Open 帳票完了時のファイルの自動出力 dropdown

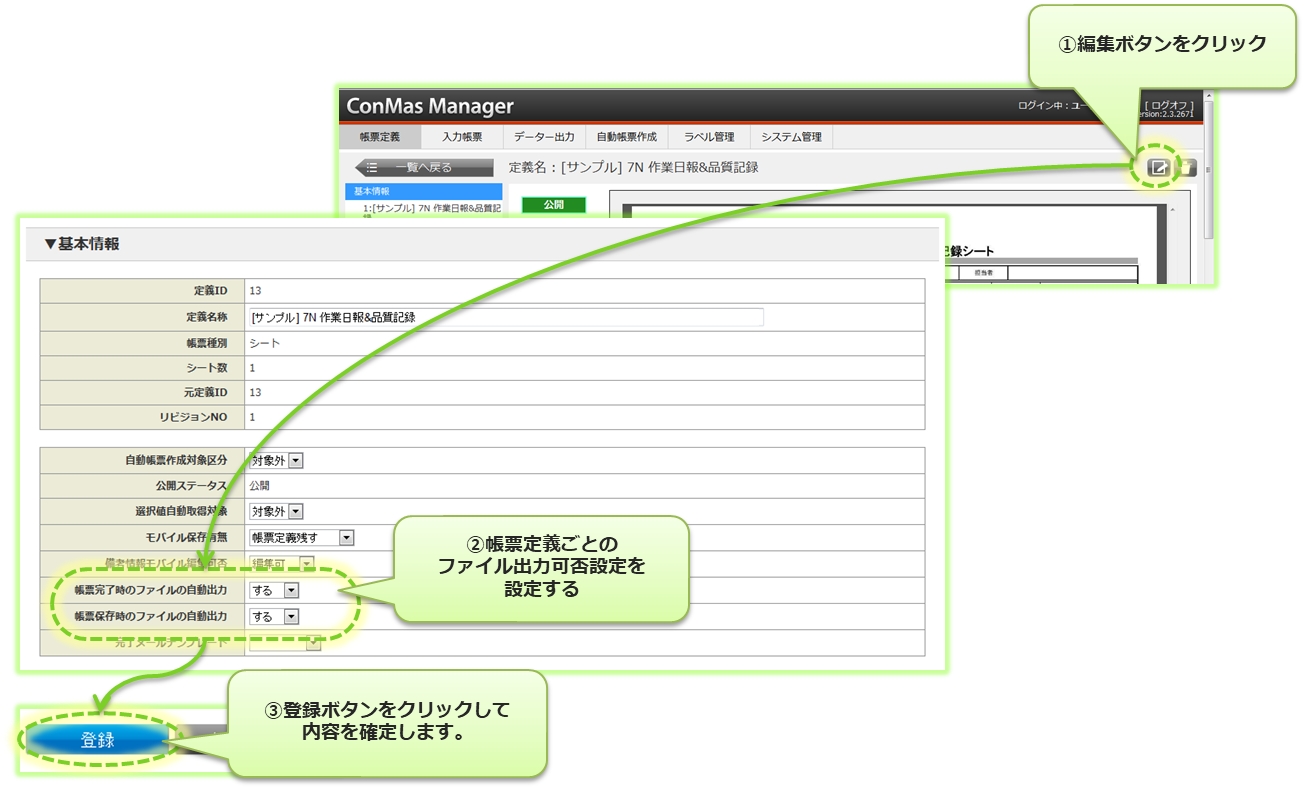(x=274, y=591)
